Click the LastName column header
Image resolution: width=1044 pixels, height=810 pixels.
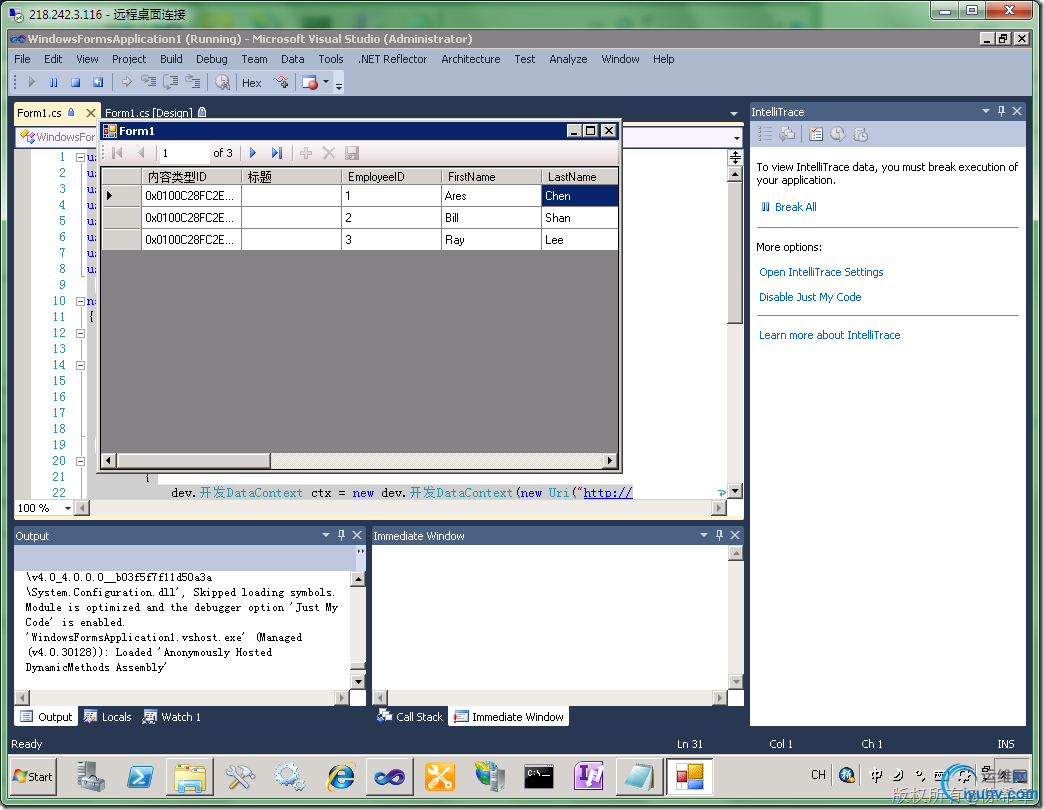580,177
